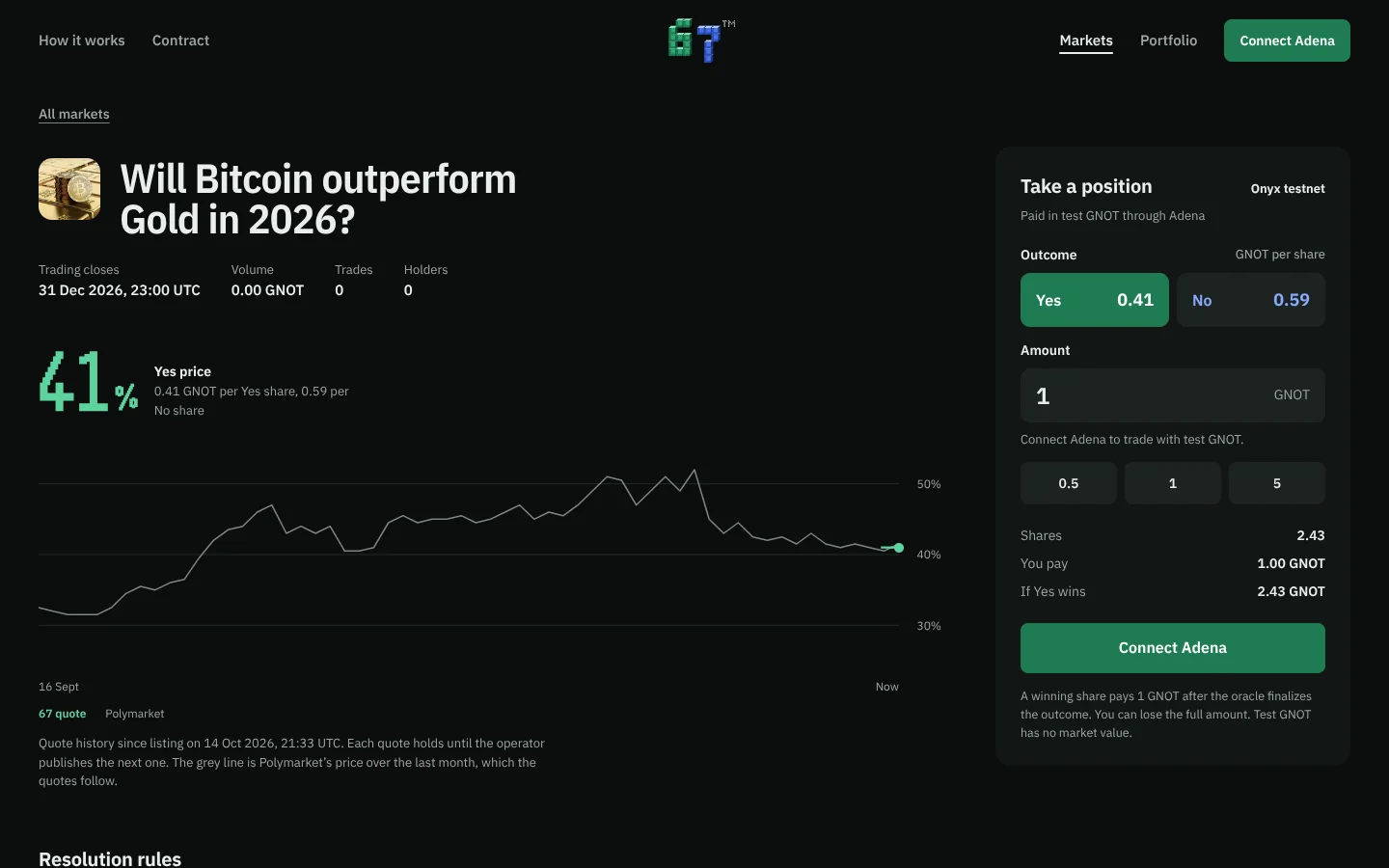Click the 67 quote chart legend
The width and height of the screenshot is (1389, 868).
pos(63,714)
